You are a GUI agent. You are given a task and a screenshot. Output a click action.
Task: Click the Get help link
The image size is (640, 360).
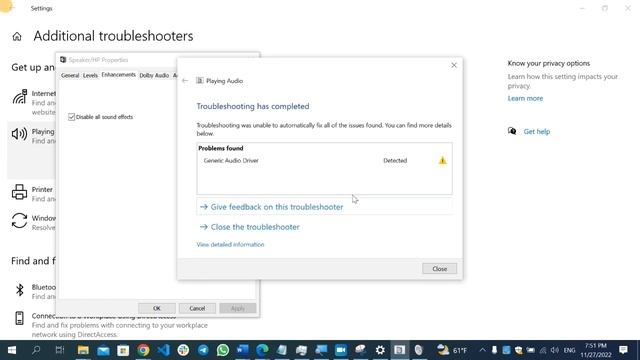[537, 131]
